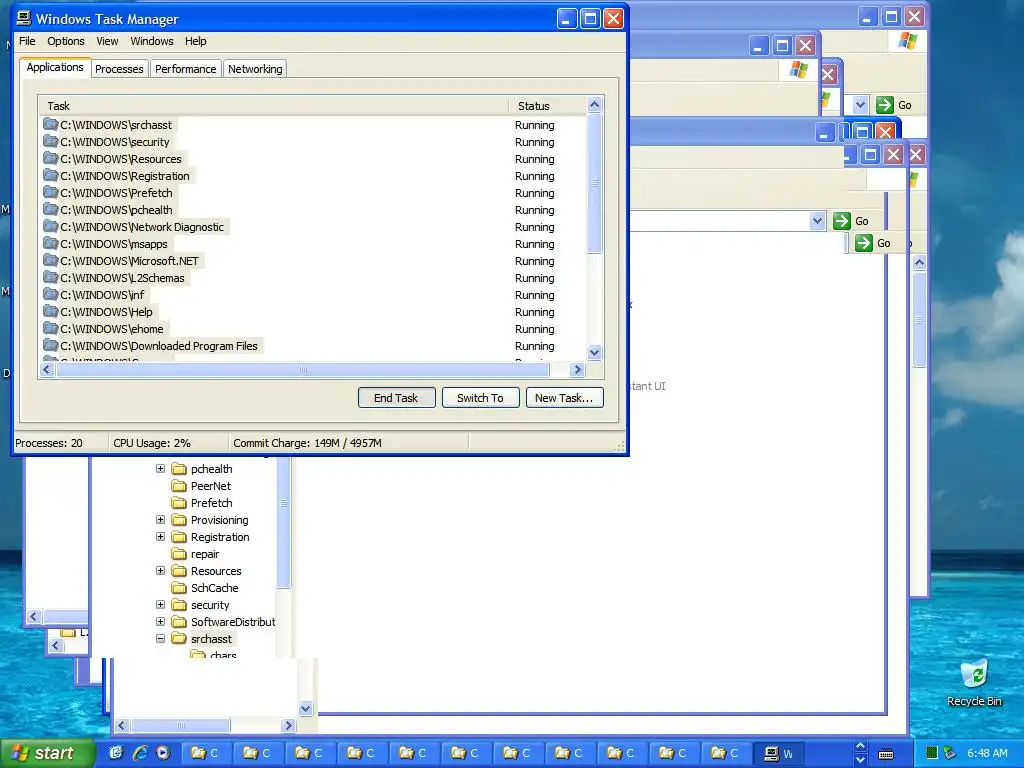Select the Applications tab

[x=55, y=67]
